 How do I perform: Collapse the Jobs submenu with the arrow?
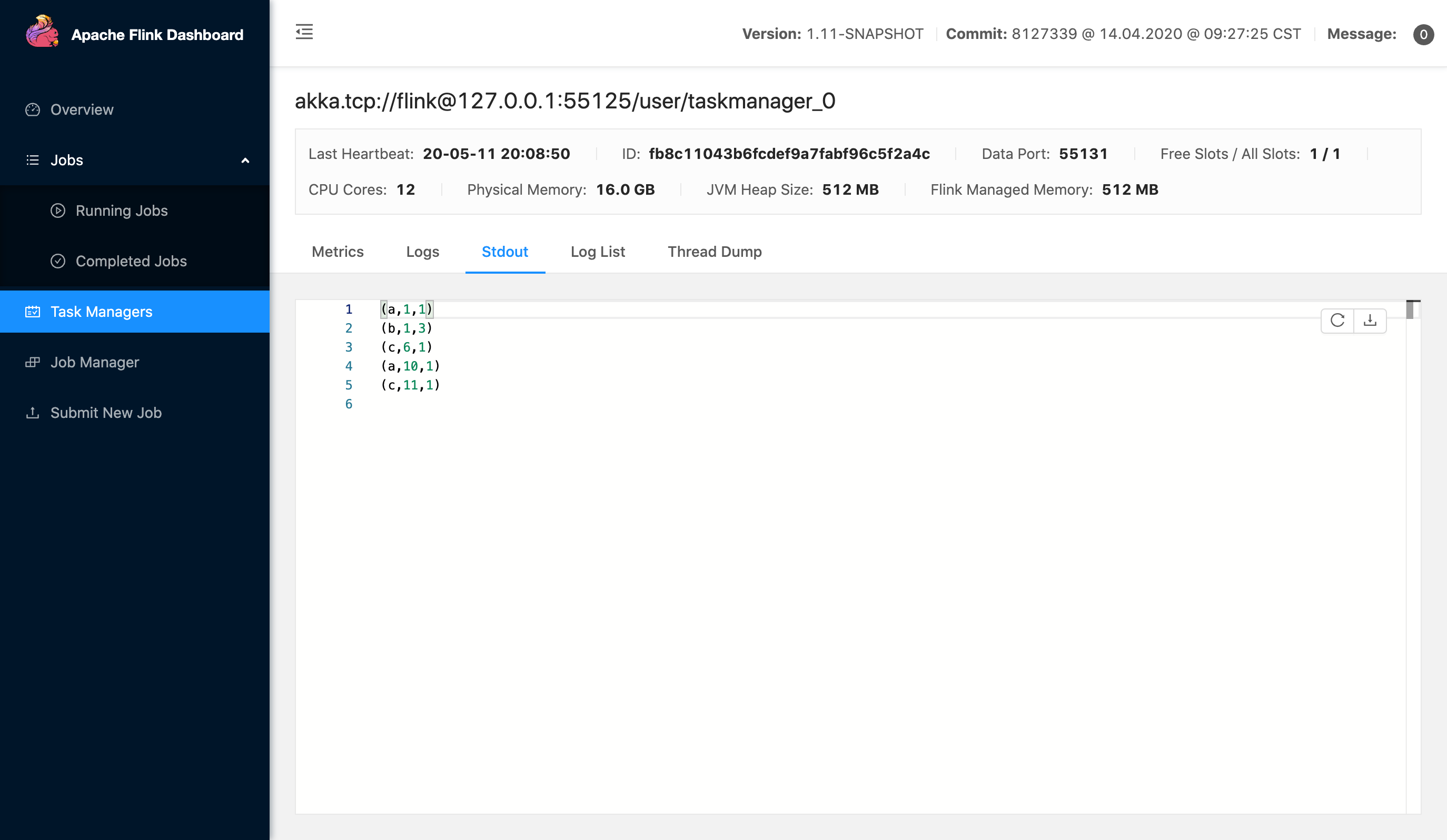(x=245, y=161)
